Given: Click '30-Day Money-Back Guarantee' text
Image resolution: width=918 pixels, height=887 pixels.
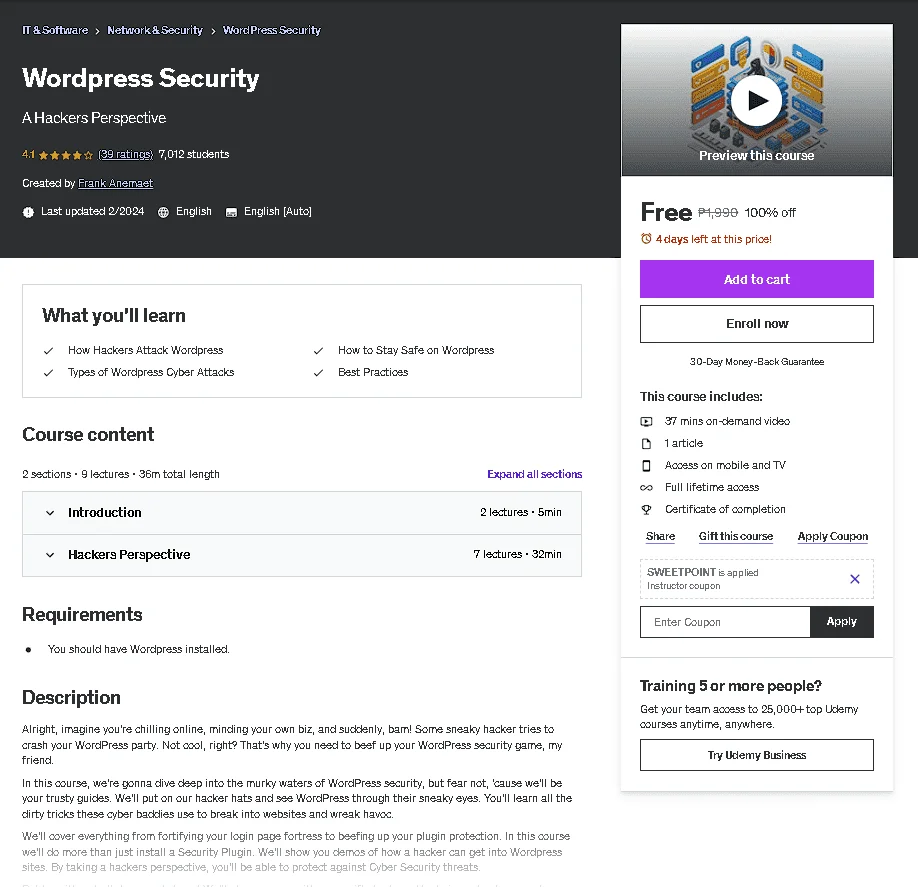Looking at the screenshot, I should point(756,362).
